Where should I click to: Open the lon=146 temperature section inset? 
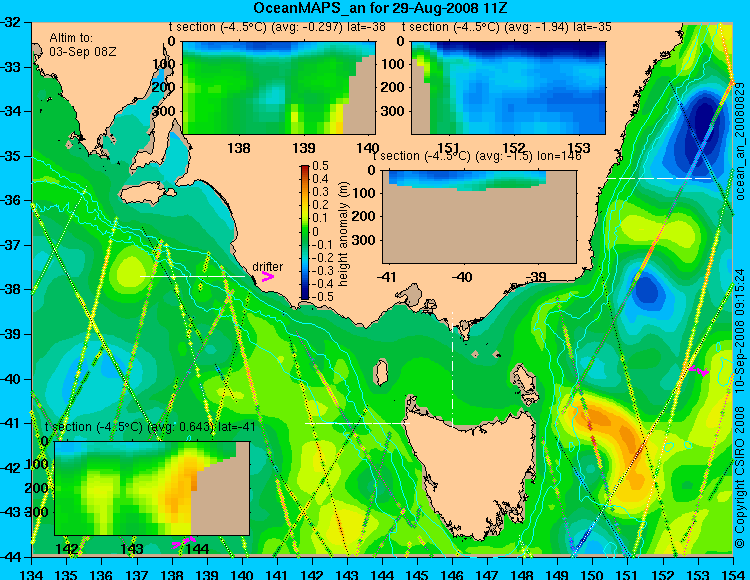coord(479,217)
